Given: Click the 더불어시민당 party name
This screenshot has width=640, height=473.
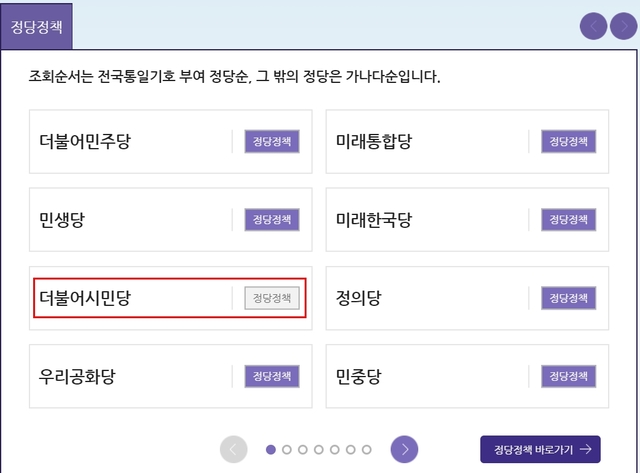Looking at the screenshot, I should point(85,298).
